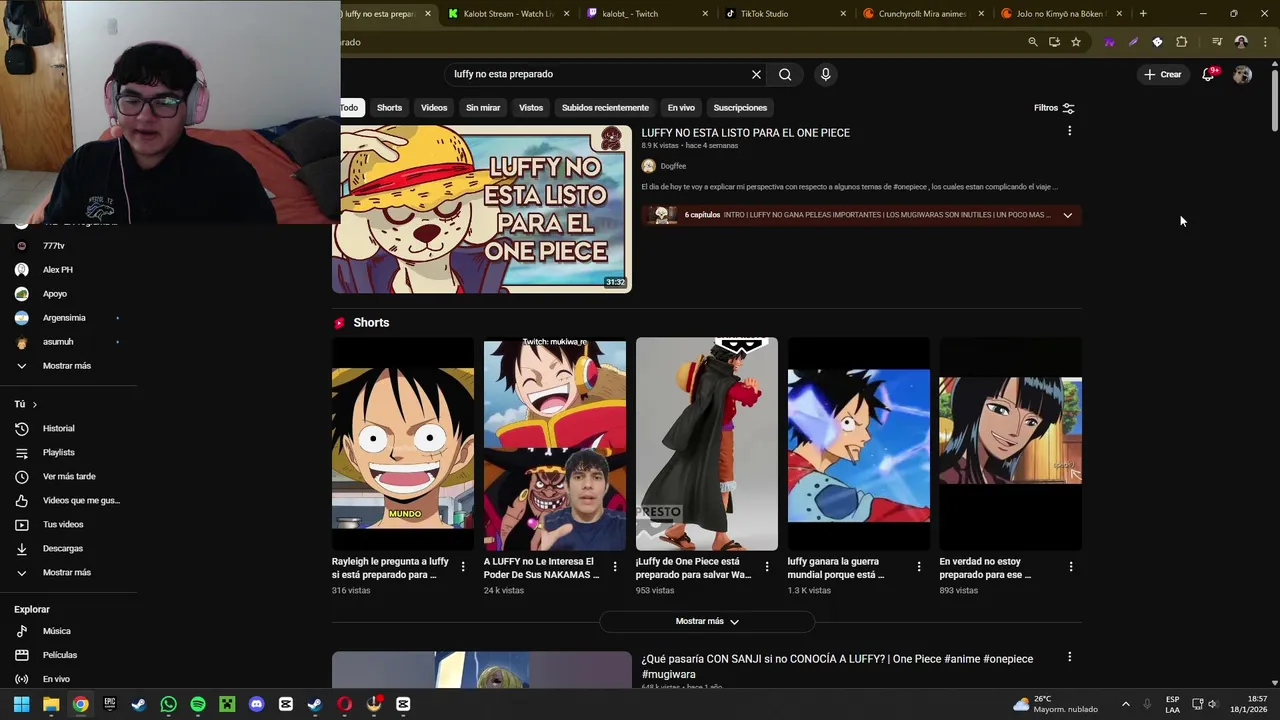Switch to the Crunchyroll browser tab
Screen dimensions: 1280x720
[923, 14]
